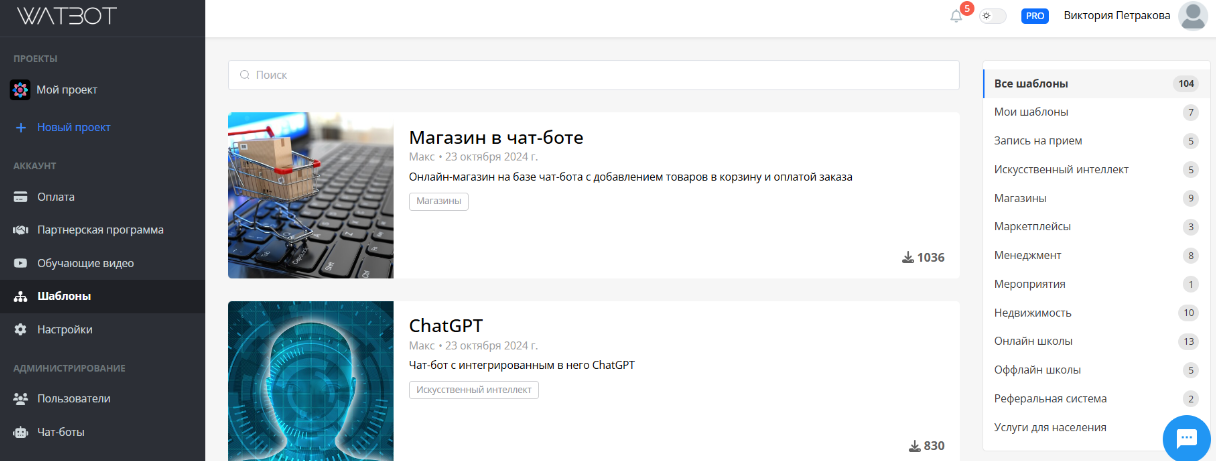Viewport: 1216px width, 461px height.
Task: Open Партнерская программа handshake icon
Action: [20, 230]
